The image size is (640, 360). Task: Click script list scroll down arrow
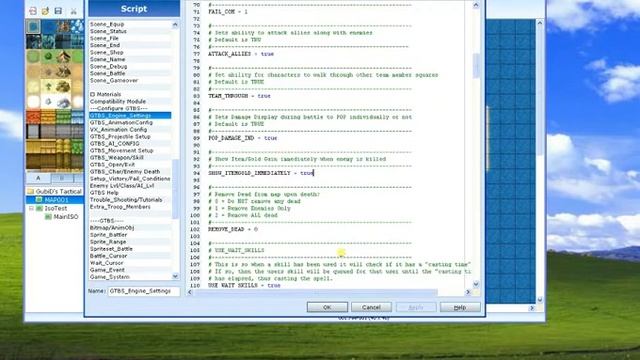pos(175,276)
